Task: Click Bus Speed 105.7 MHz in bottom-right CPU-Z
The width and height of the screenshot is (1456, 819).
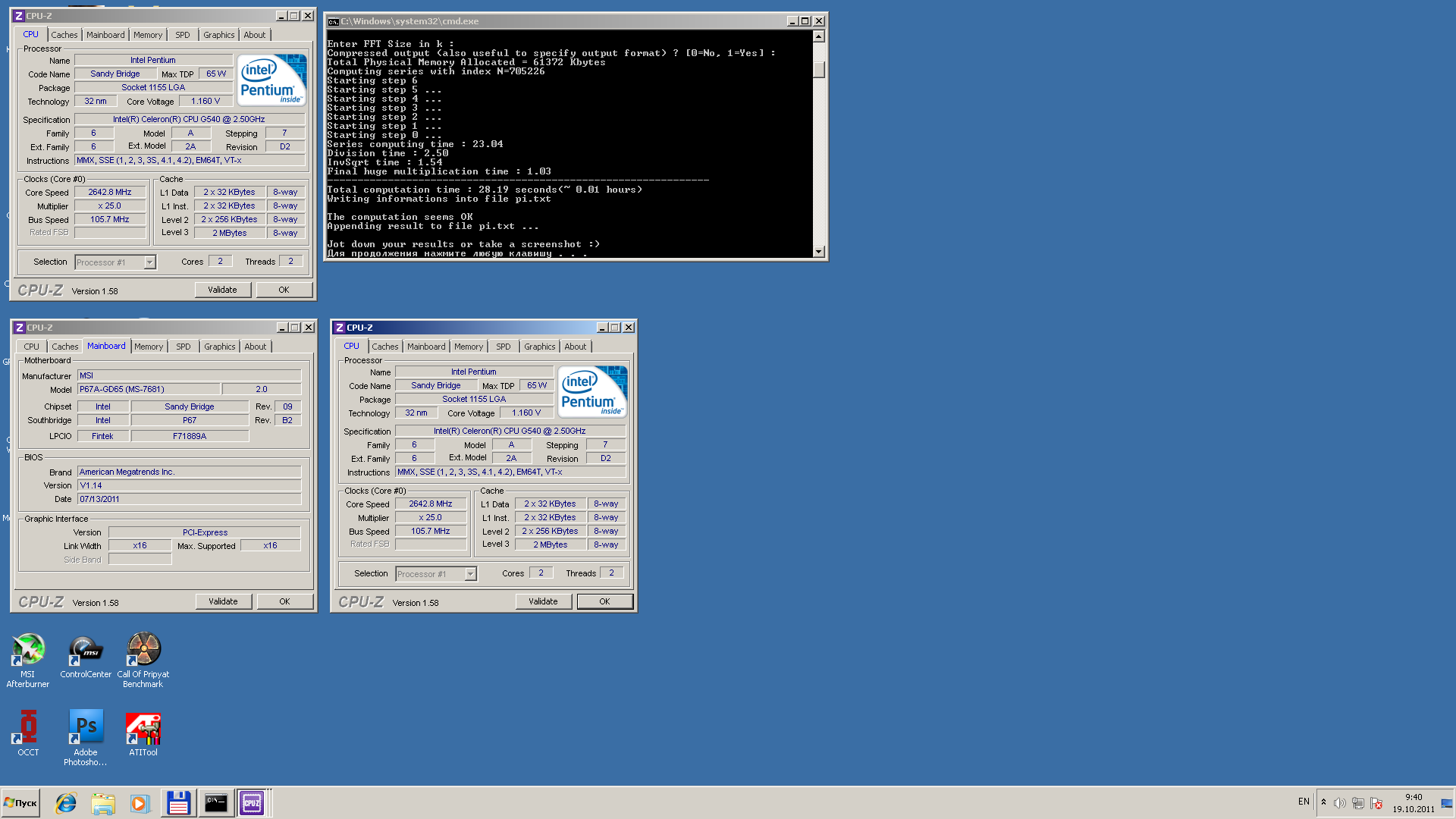Action: (x=431, y=531)
